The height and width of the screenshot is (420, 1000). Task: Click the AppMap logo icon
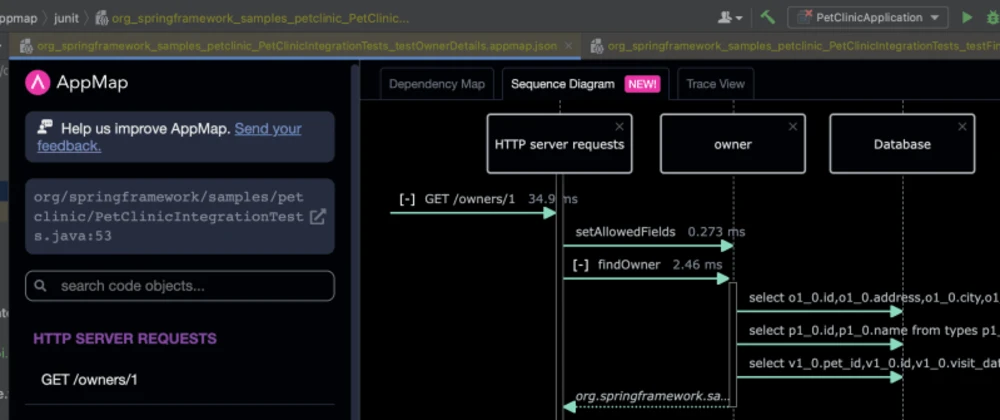point(38,83)
